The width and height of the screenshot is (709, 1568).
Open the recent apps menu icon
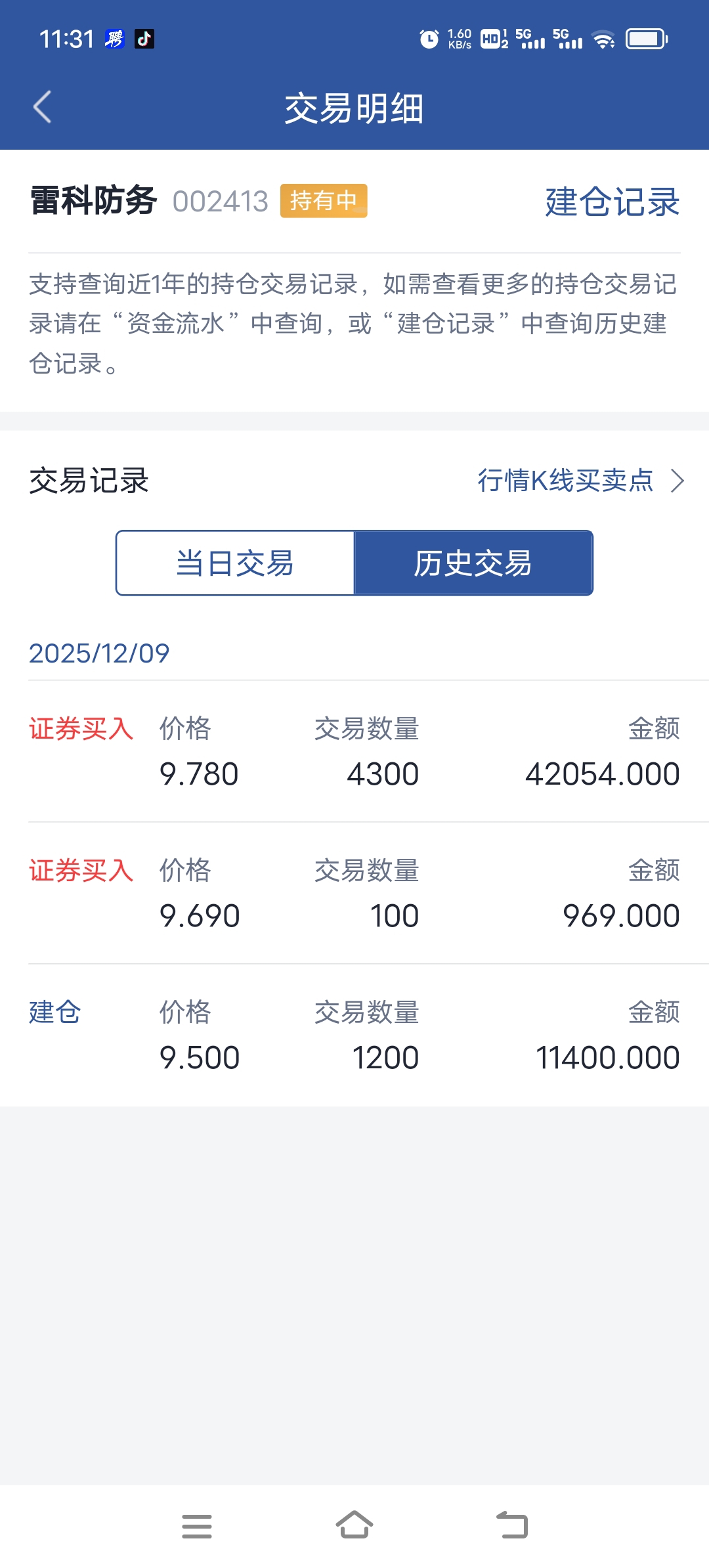197,1526
